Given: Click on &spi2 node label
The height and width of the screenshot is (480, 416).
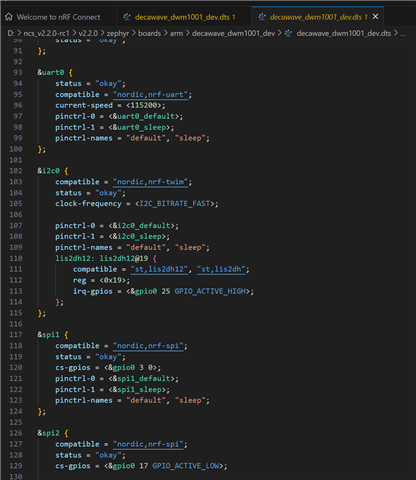Looking at the screenshot, I should (x=48, y=433).
